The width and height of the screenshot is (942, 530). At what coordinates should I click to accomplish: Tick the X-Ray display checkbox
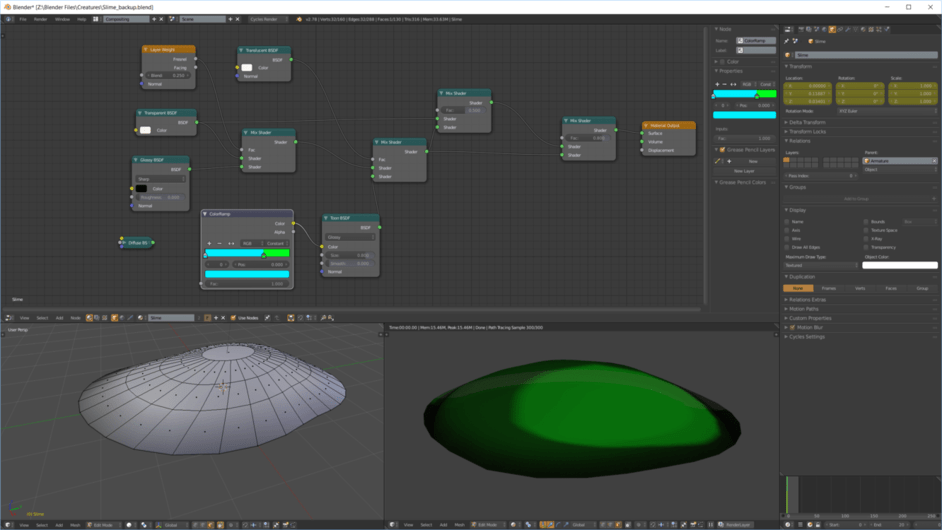[866, 239]
